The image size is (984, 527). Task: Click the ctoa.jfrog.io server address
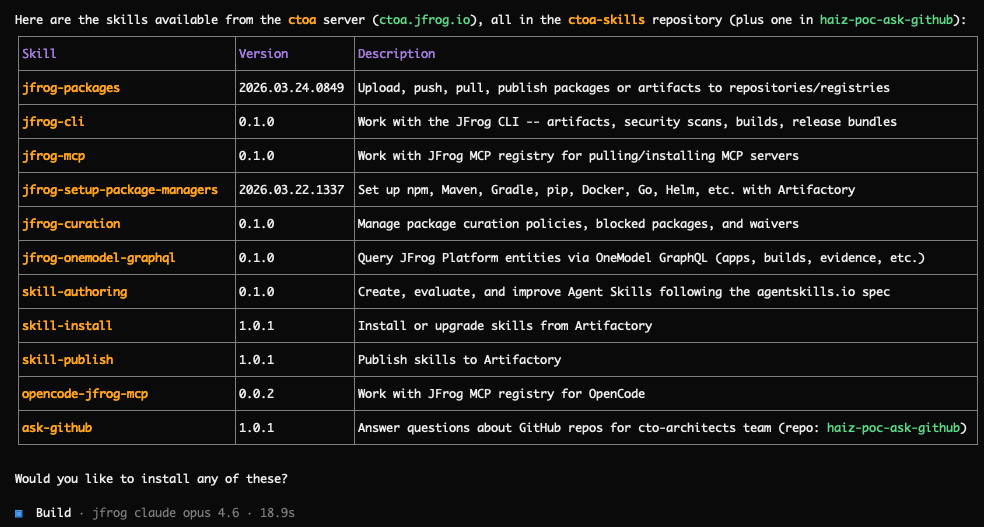(x=425, y=19)
